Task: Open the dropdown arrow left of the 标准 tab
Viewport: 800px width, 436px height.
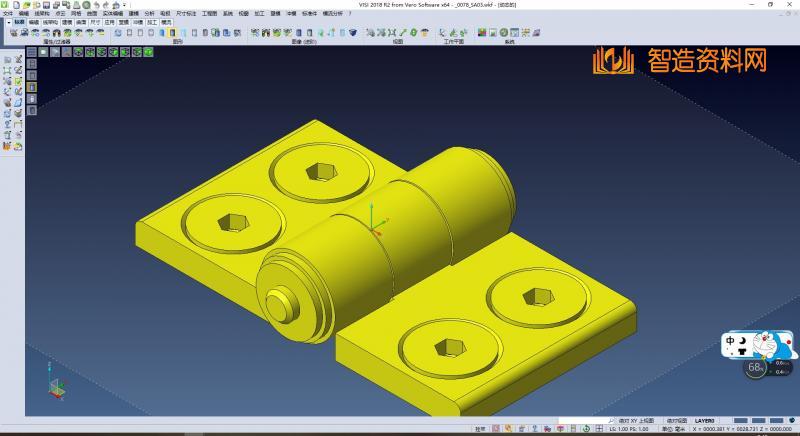Action: click(x=8, y=21)
